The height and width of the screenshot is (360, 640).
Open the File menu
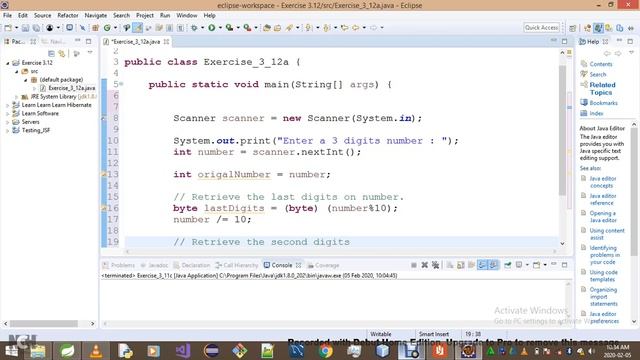(7, 16)
